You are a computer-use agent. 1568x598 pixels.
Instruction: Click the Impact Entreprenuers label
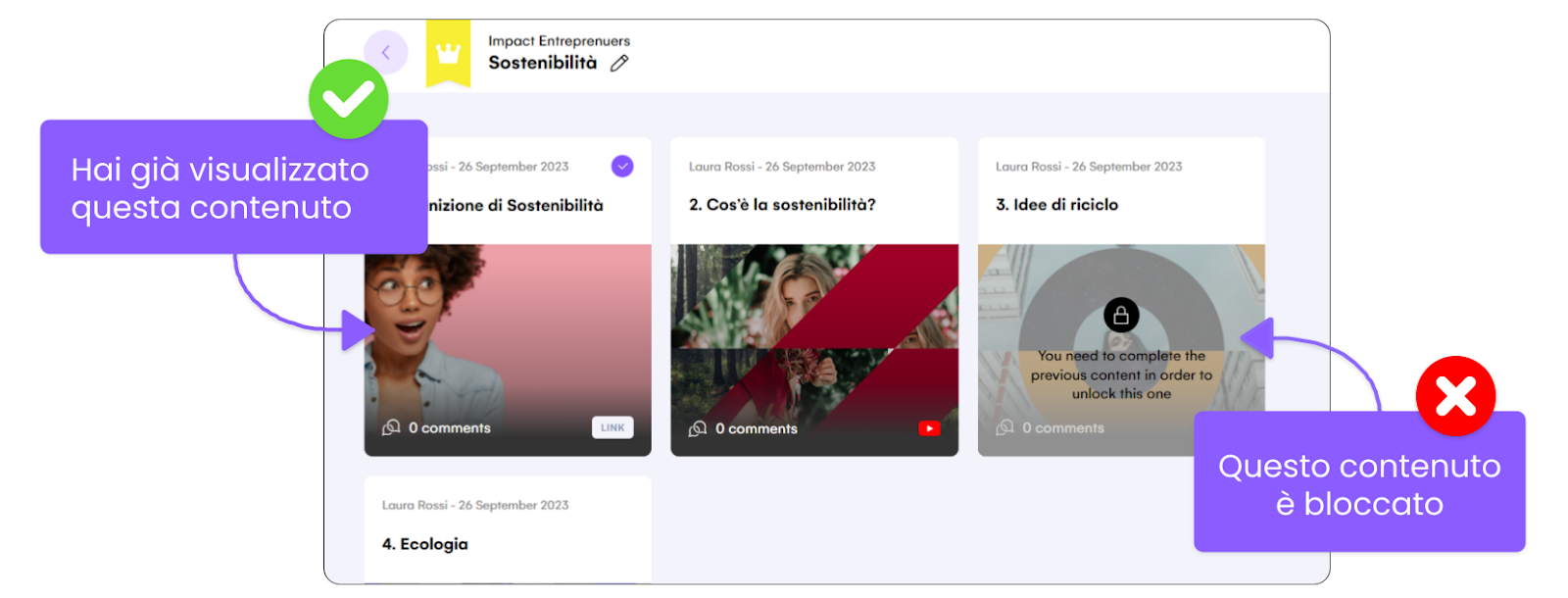pyautogui.click(x=559, y=41)
